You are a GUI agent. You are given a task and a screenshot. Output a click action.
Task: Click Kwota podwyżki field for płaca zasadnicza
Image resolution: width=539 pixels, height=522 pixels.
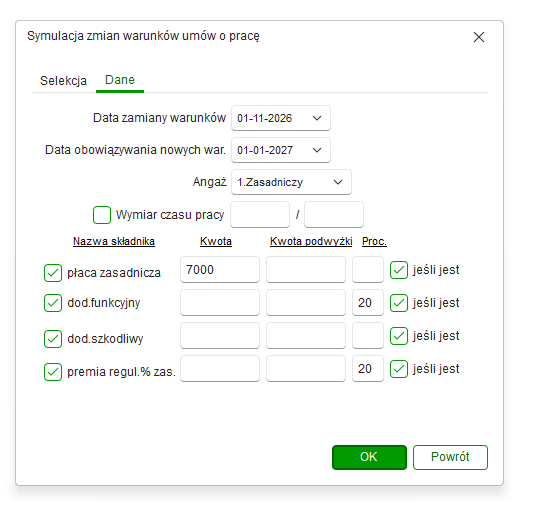tap(306, 270)
